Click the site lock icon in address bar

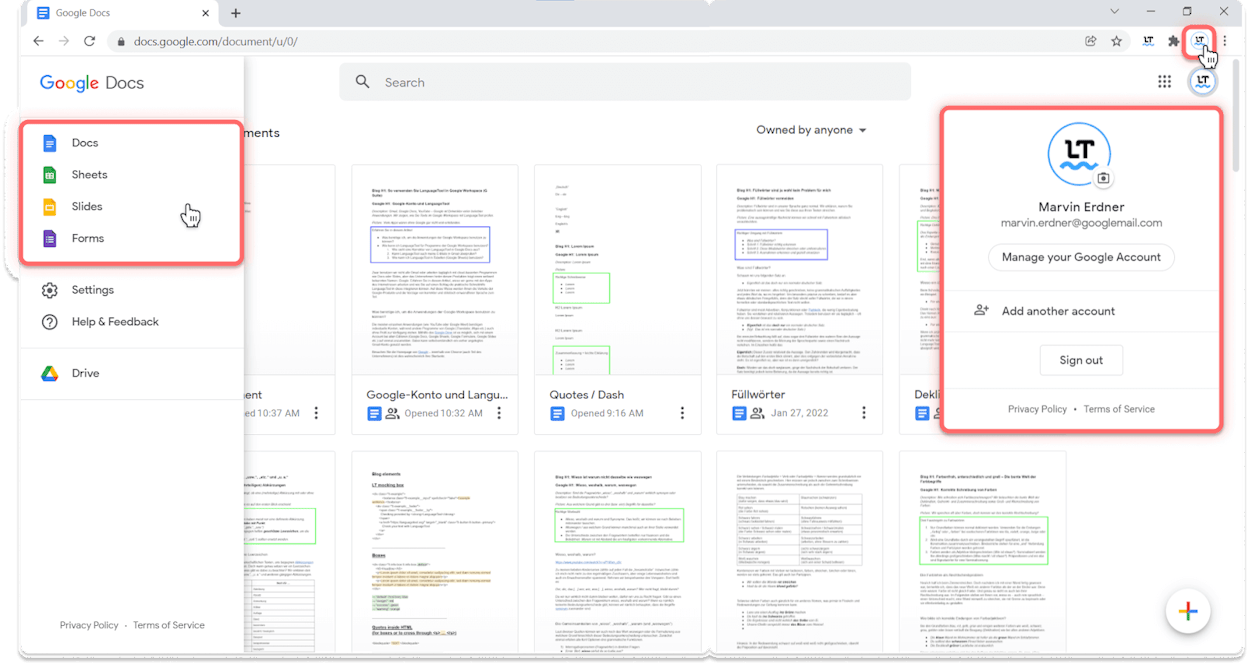(x=120, y=42)
